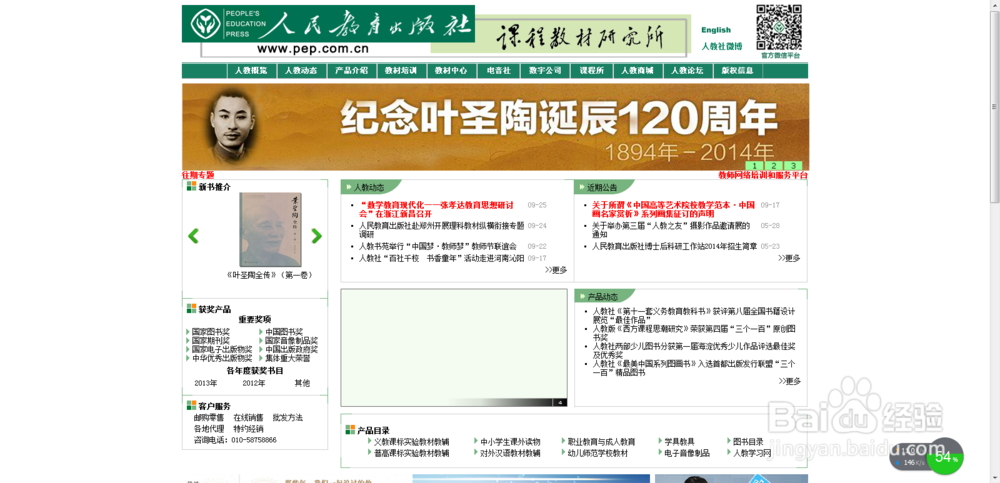1000x483 pixels.
Task: Switch banner to slide 3
Action: tap(793, 166)
